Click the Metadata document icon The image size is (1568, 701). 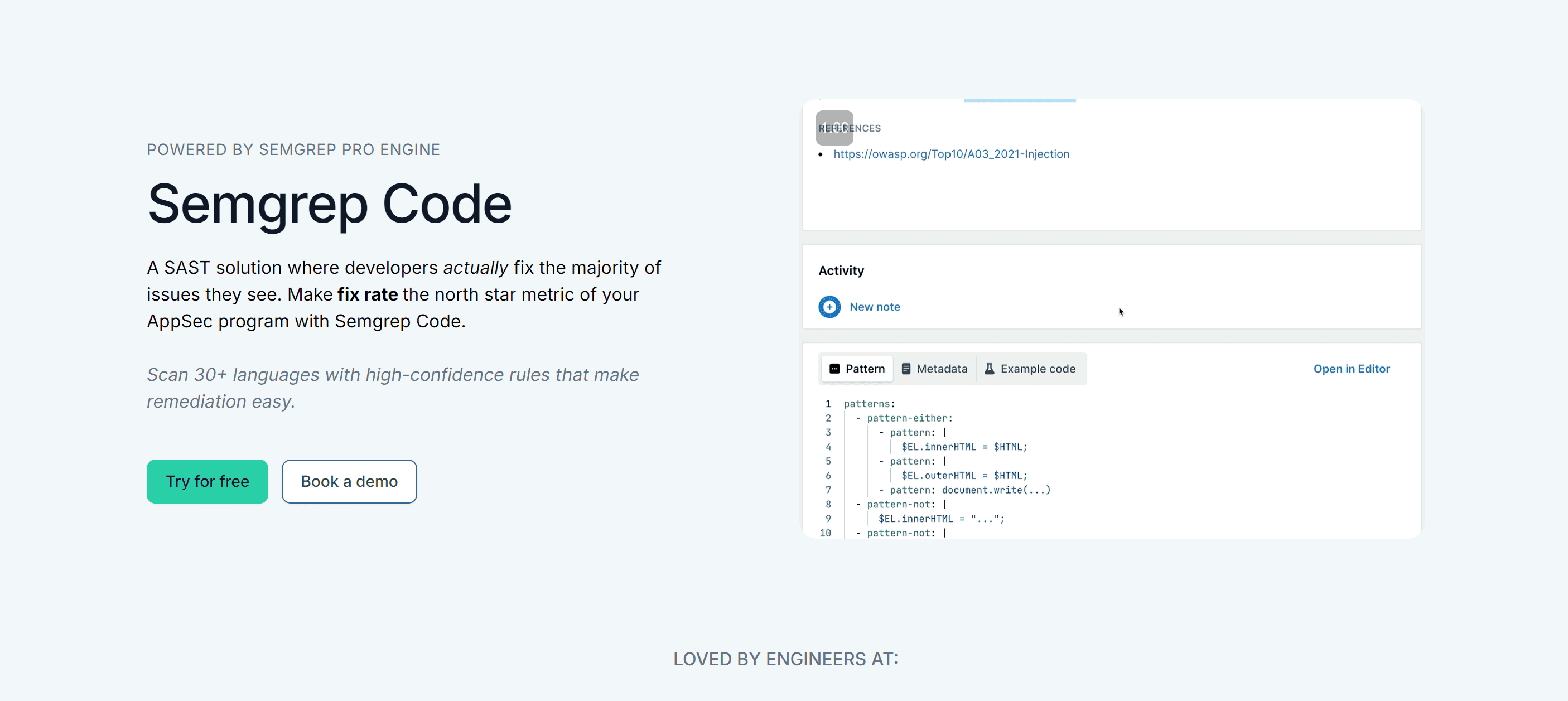(906, 369)
